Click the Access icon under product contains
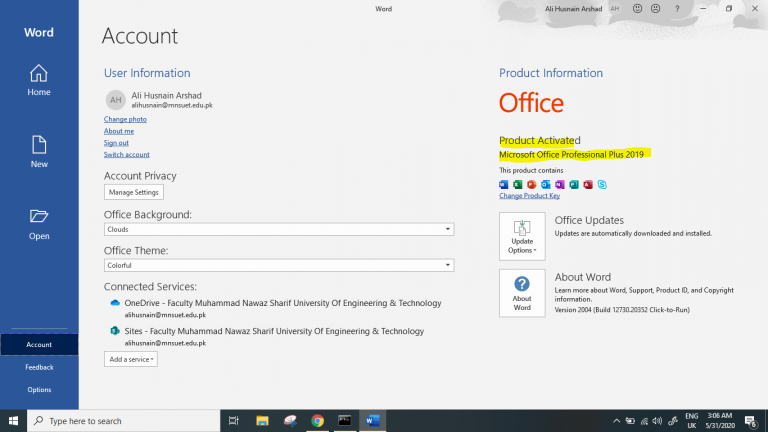The width and height of the screenshot is (768, 432). [x=588, y=184]
